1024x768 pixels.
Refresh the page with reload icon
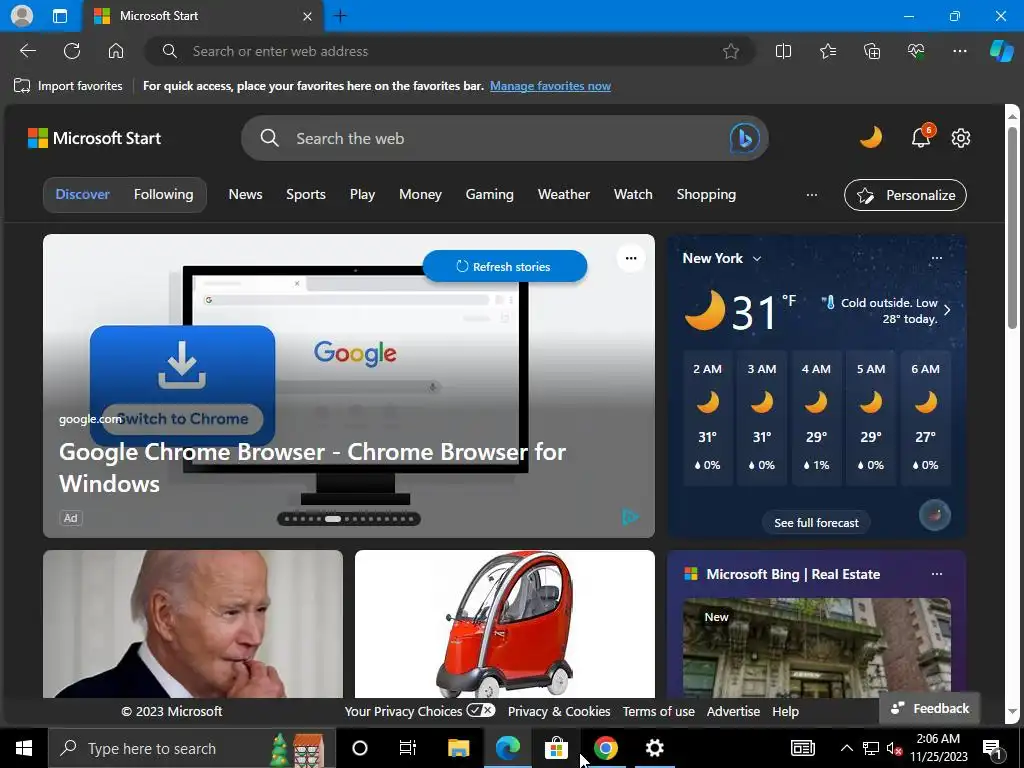click(x=72, y=51)
